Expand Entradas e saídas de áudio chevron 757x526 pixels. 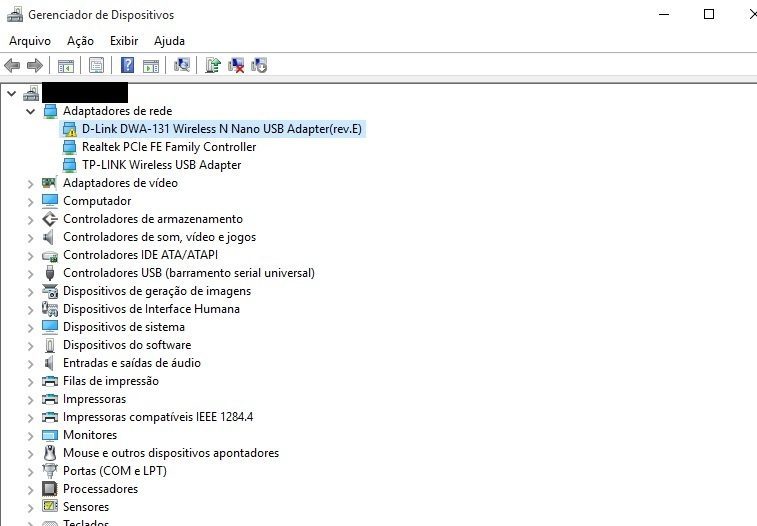(30, 364)
